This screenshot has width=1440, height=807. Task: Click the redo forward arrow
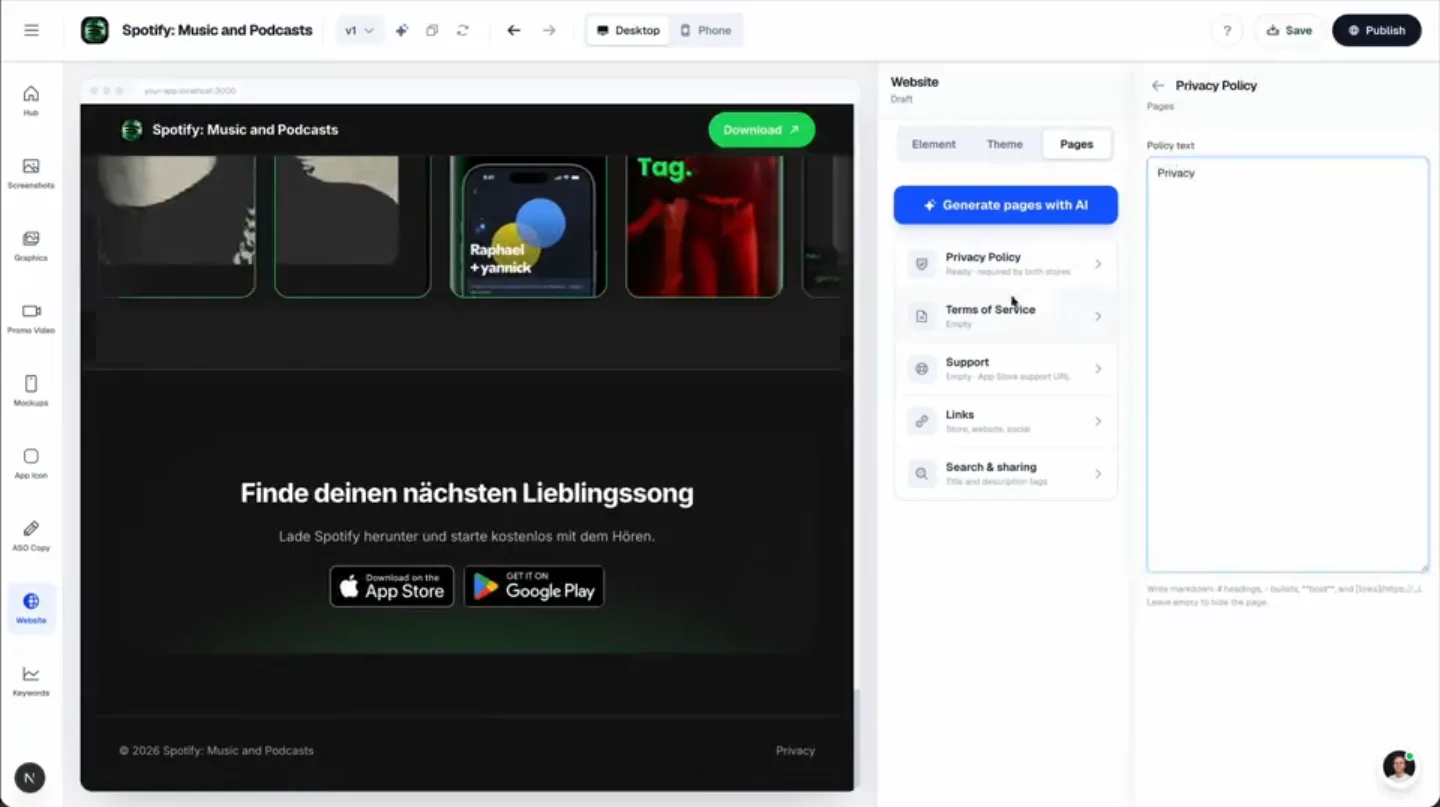tap(549, 30)
